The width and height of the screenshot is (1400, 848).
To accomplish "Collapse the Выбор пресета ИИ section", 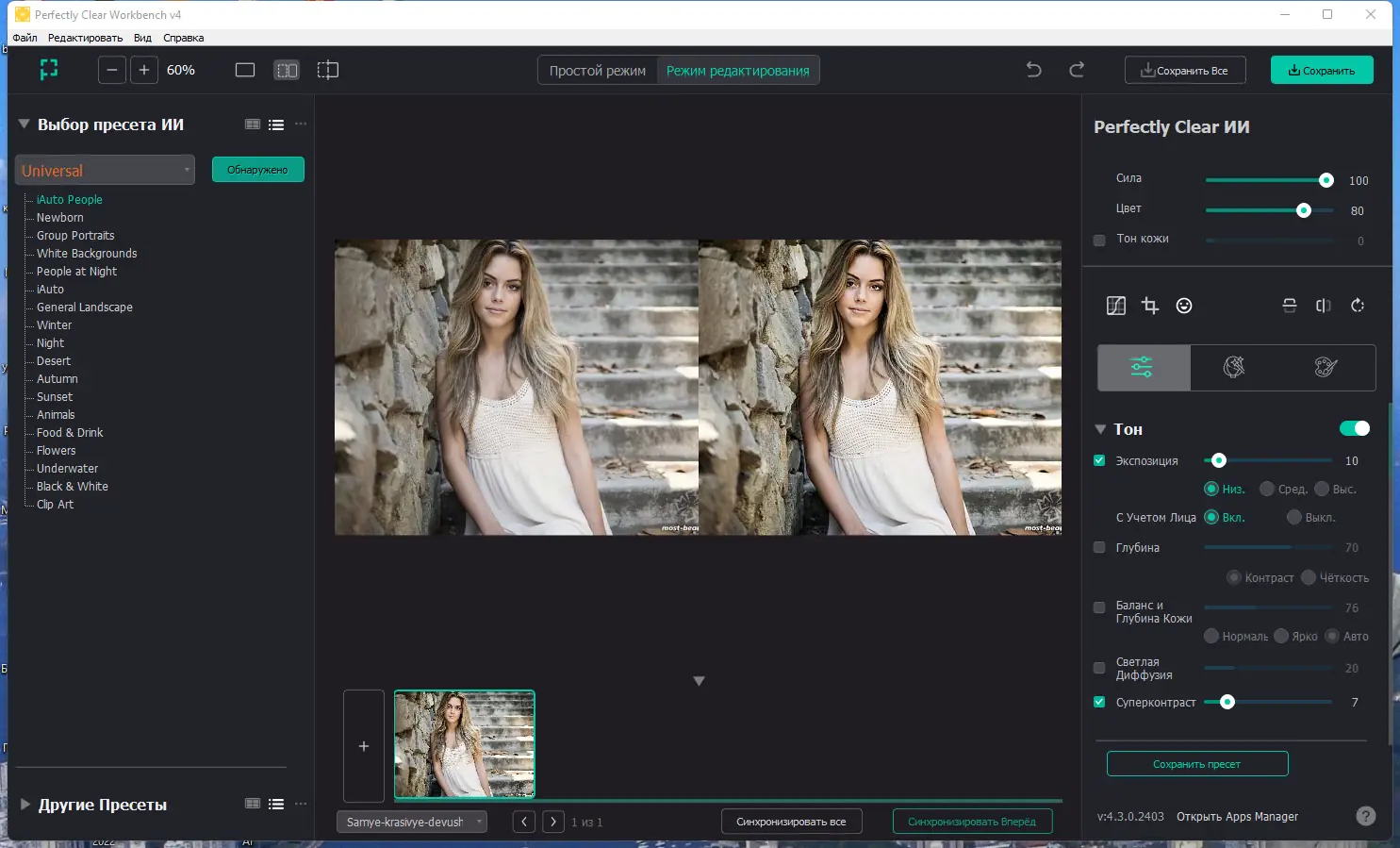I will click(x=25, y=124).
